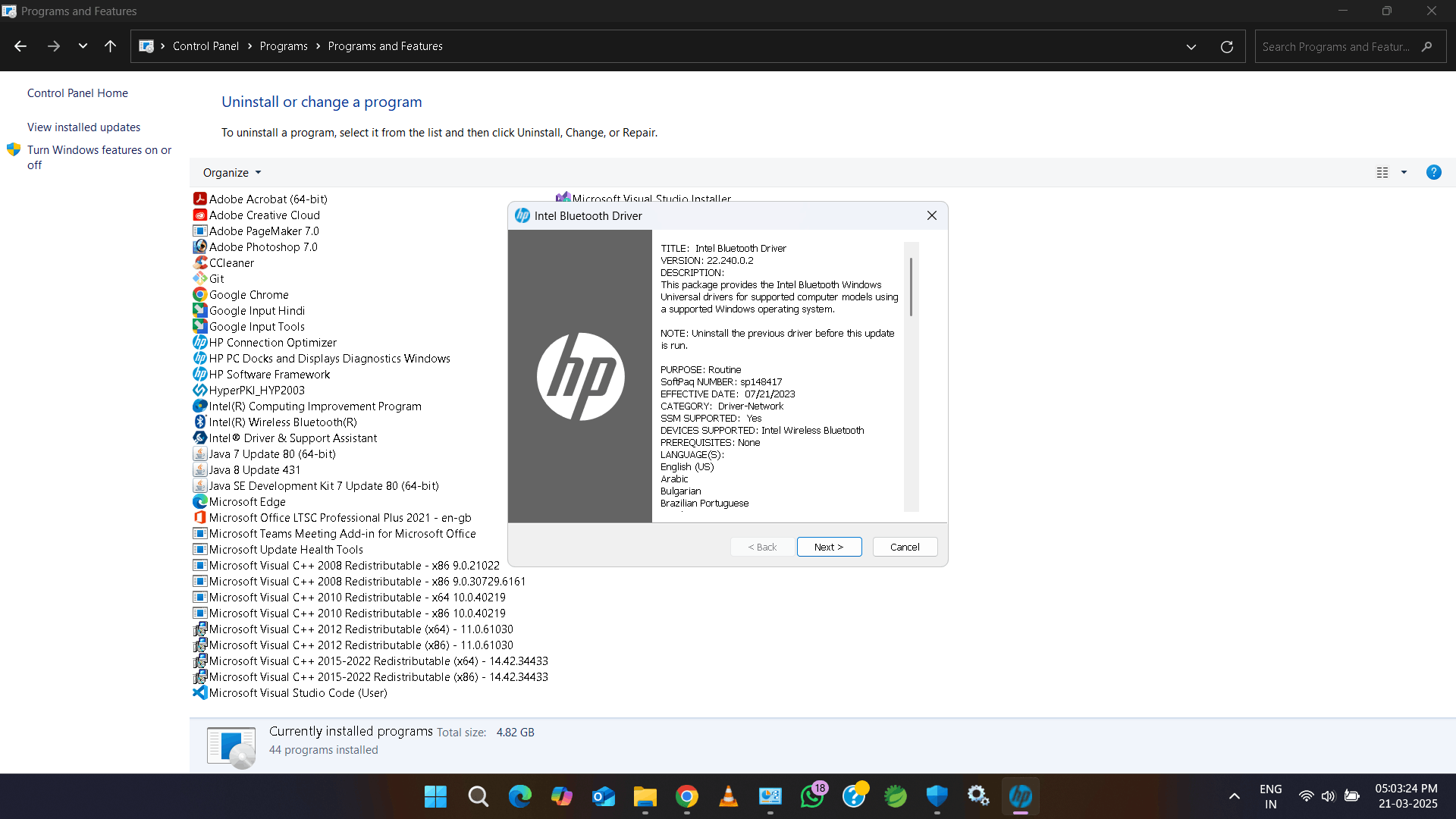Open WhatsApp icon in taskbar
1456x819 pixels.
[x=812, y=796]
